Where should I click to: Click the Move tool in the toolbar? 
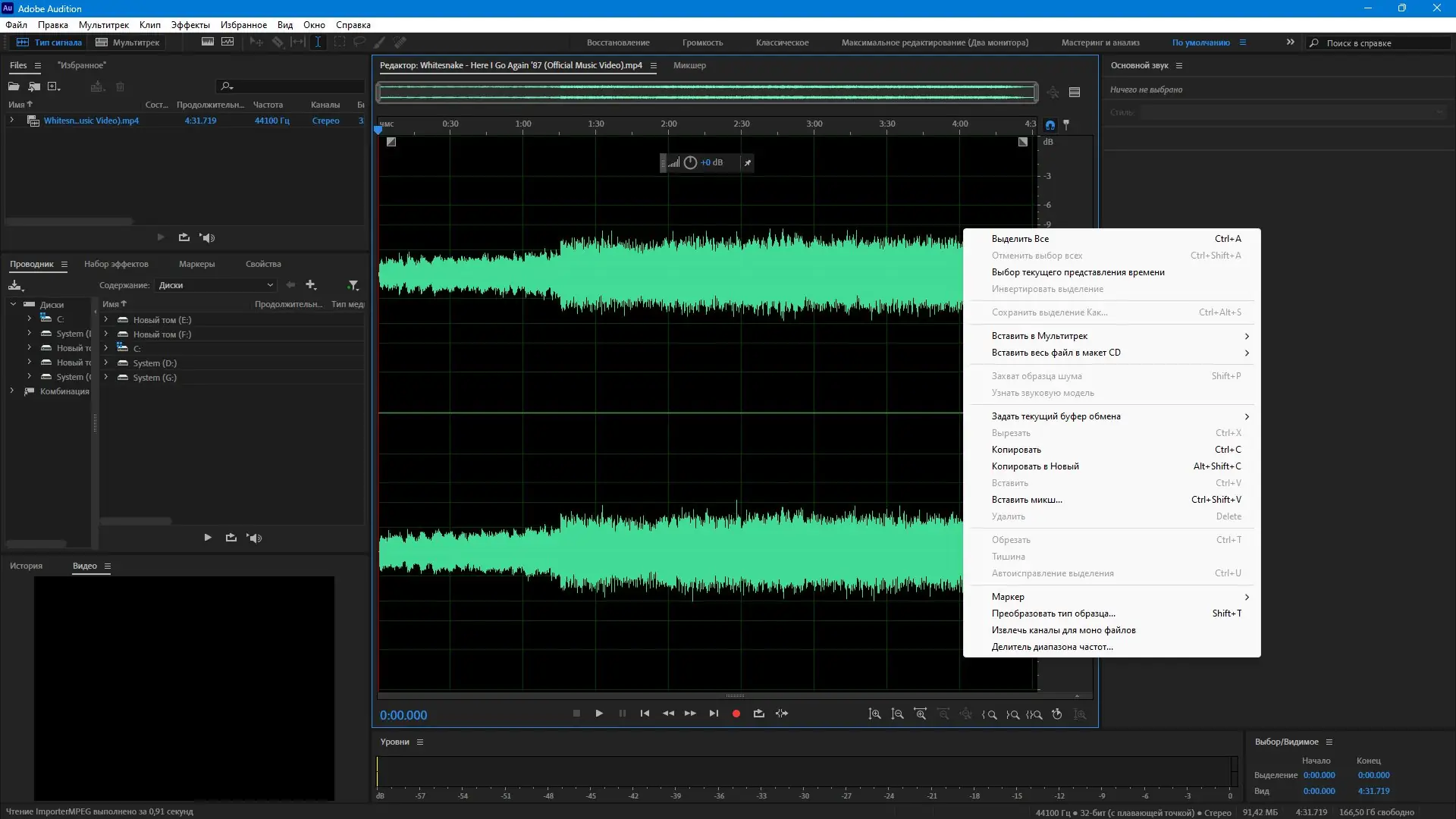click(x=256, y=42)
